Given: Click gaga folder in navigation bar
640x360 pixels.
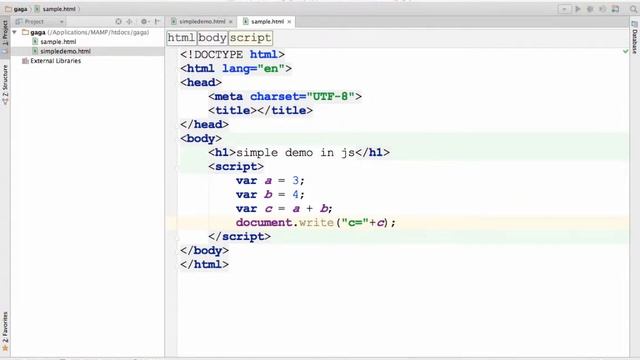Looking at the screenshot, I should click(x=16, y=9).
